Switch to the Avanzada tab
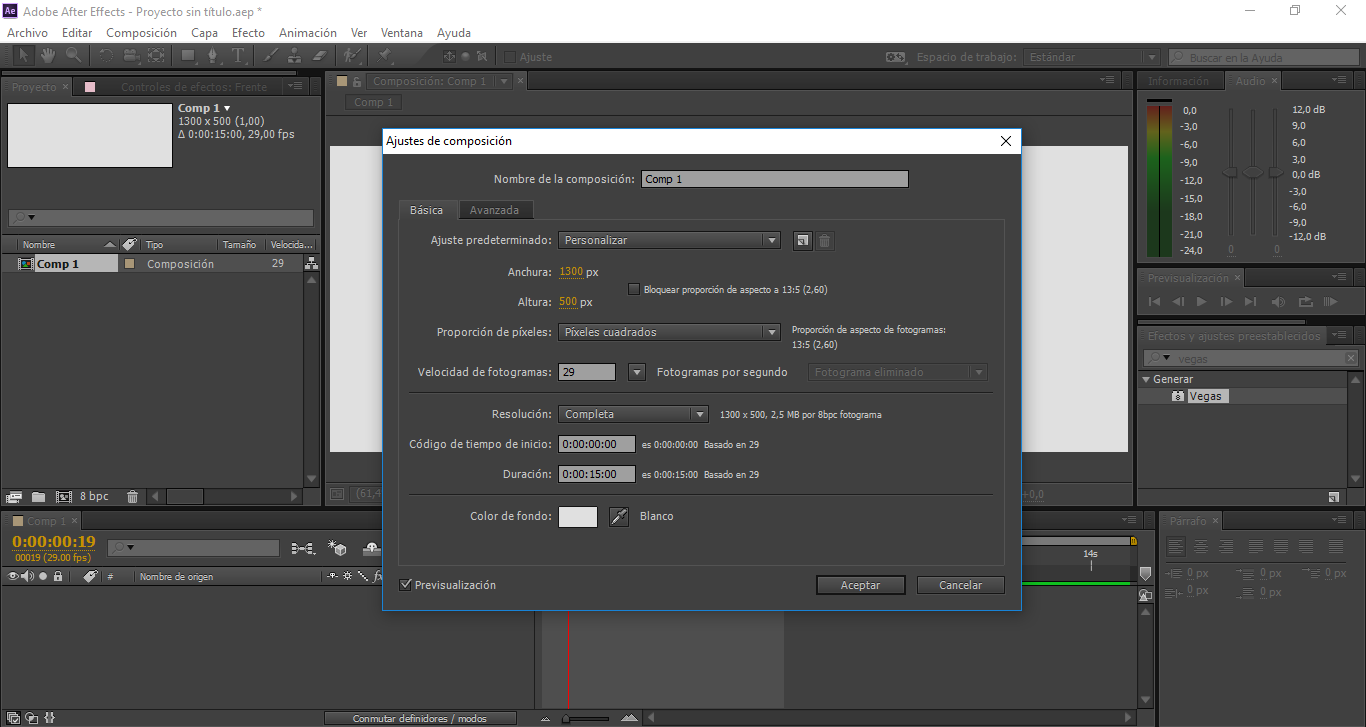Screen dimensions: 1366x727 [x=494, y=210]
